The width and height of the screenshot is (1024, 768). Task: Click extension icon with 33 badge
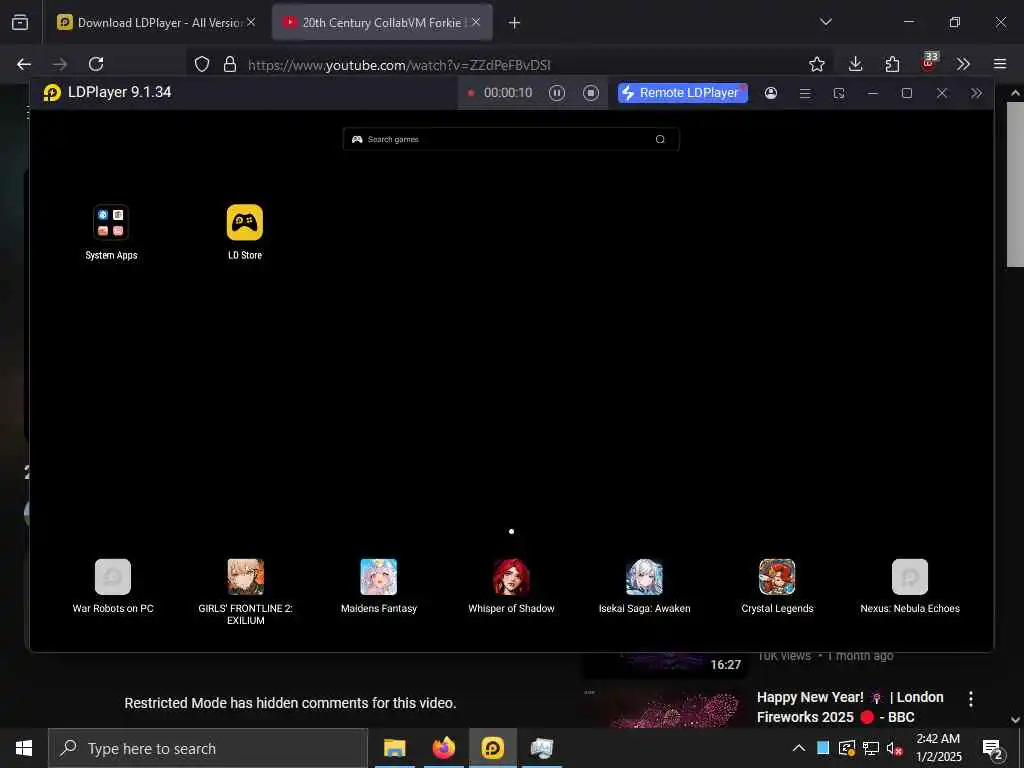[x=929, y=62]
